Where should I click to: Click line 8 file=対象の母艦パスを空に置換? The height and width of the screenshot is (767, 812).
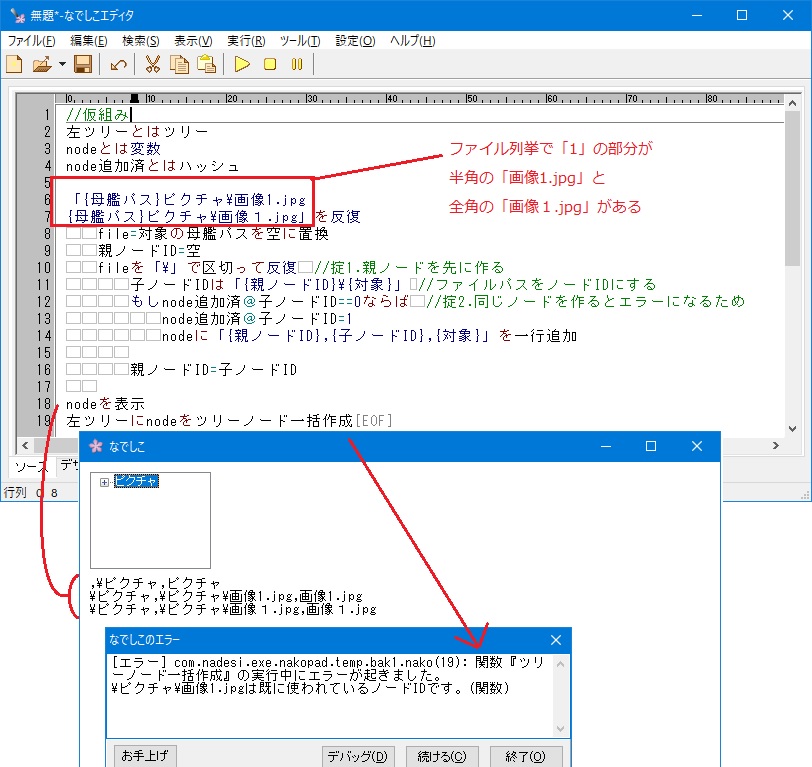(x=213, y=234)
